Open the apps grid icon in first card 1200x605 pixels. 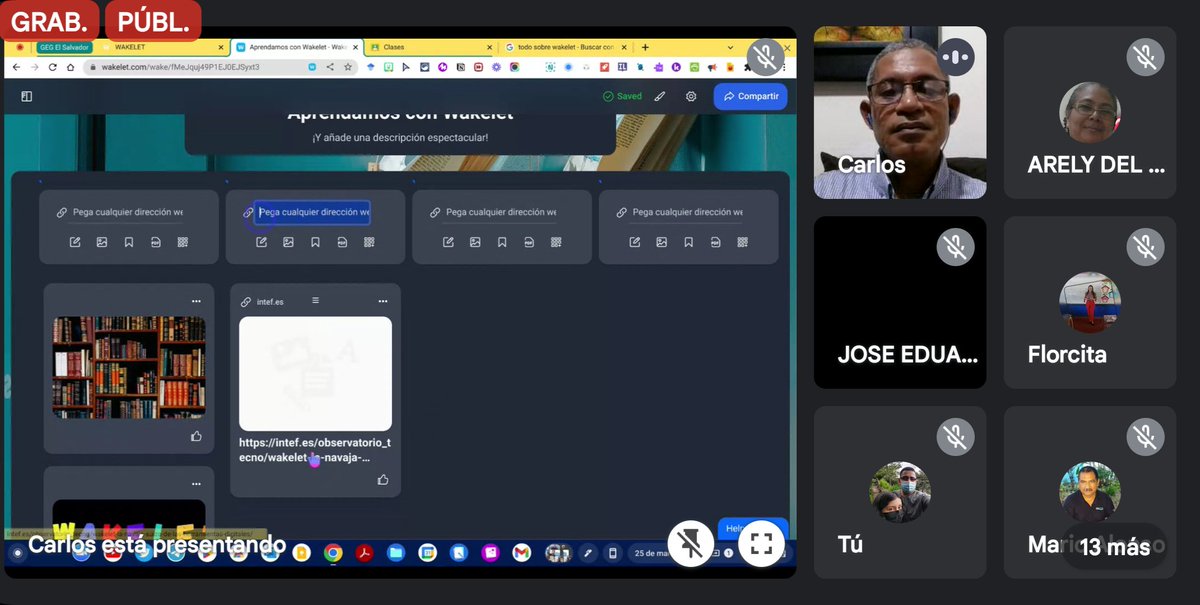[x=183, y=242]
